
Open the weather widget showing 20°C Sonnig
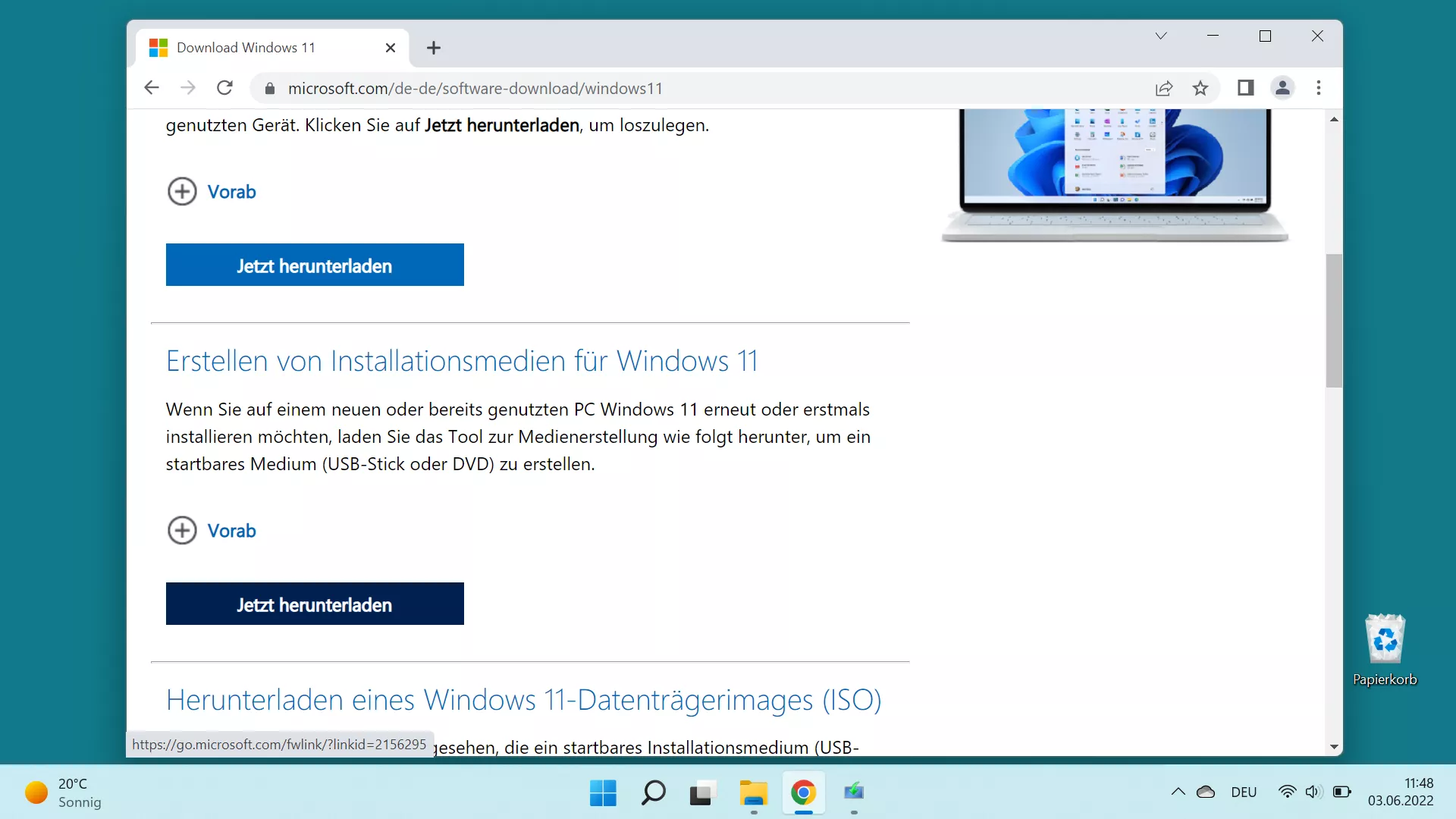tap(64, 792)
